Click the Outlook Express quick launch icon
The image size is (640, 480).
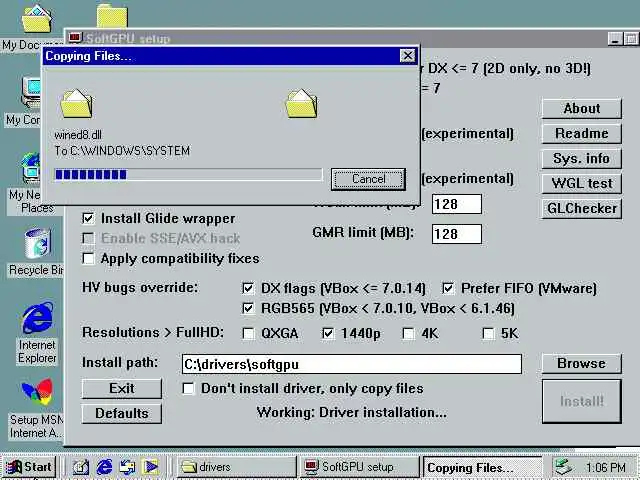pos(127,467)
